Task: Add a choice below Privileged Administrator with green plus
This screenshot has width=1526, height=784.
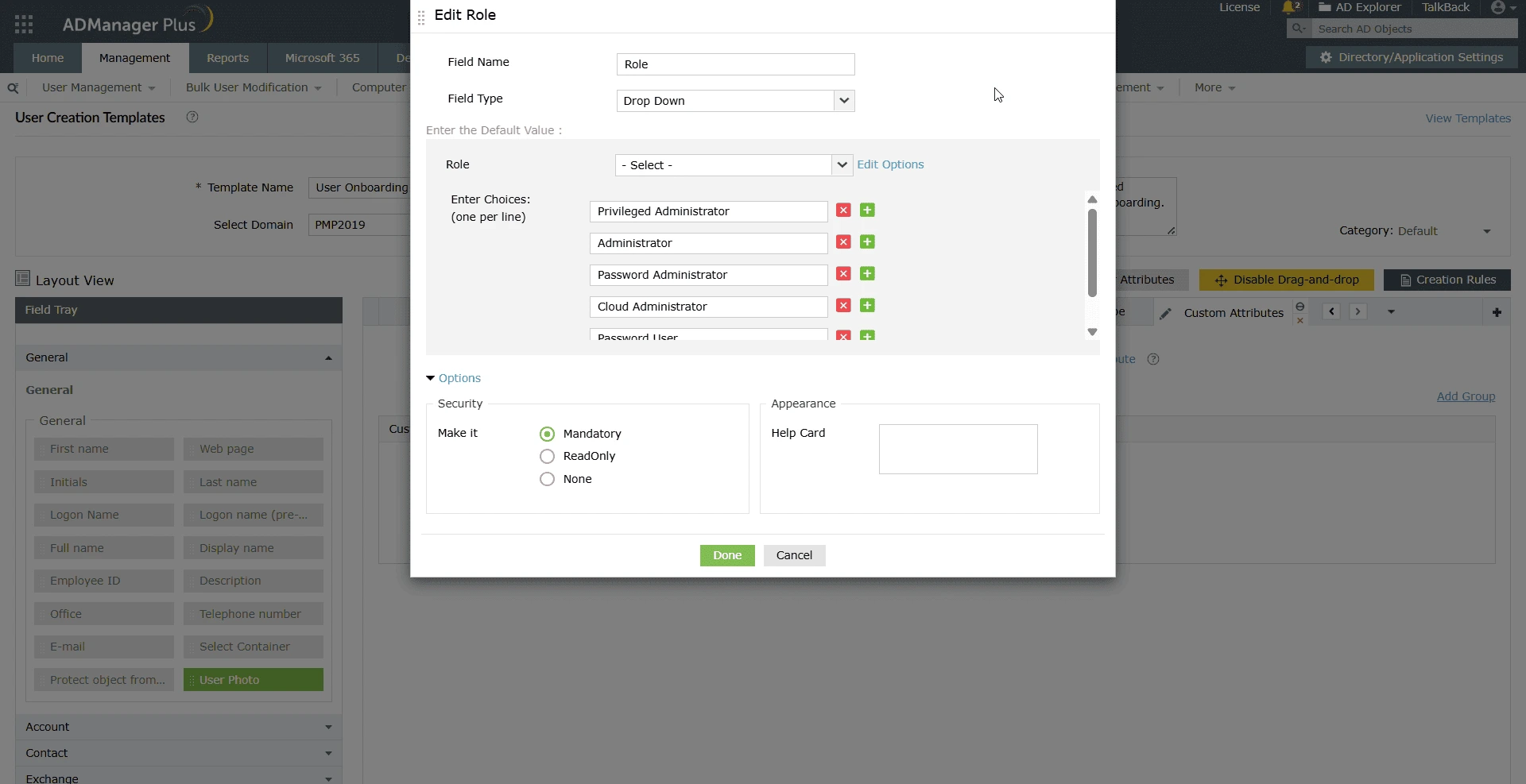Action: point(867,210)
